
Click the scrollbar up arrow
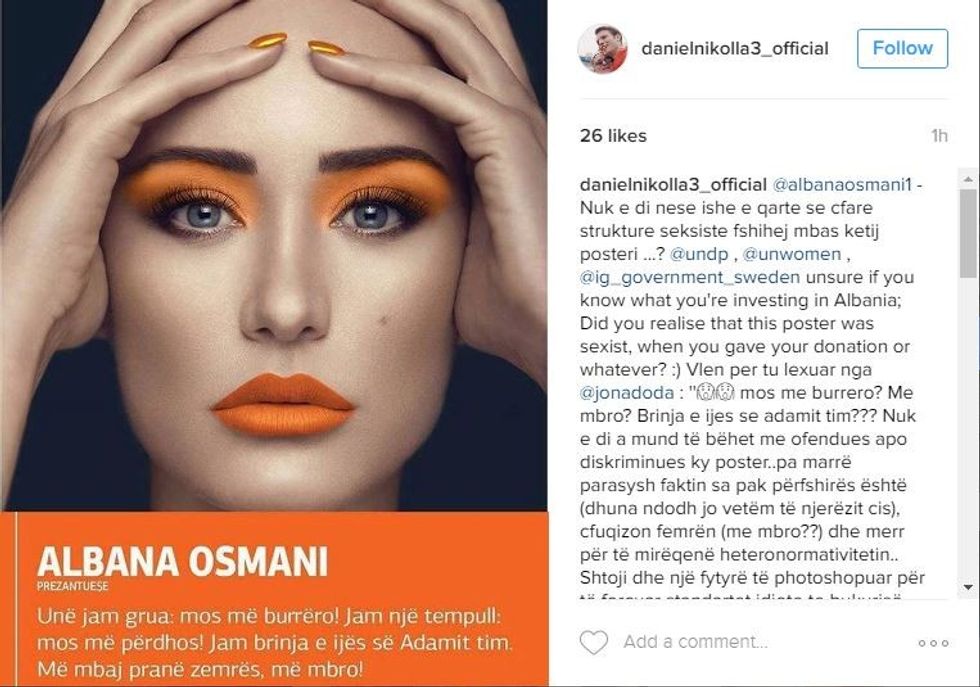pyautogui.click(x=968, y=179)
